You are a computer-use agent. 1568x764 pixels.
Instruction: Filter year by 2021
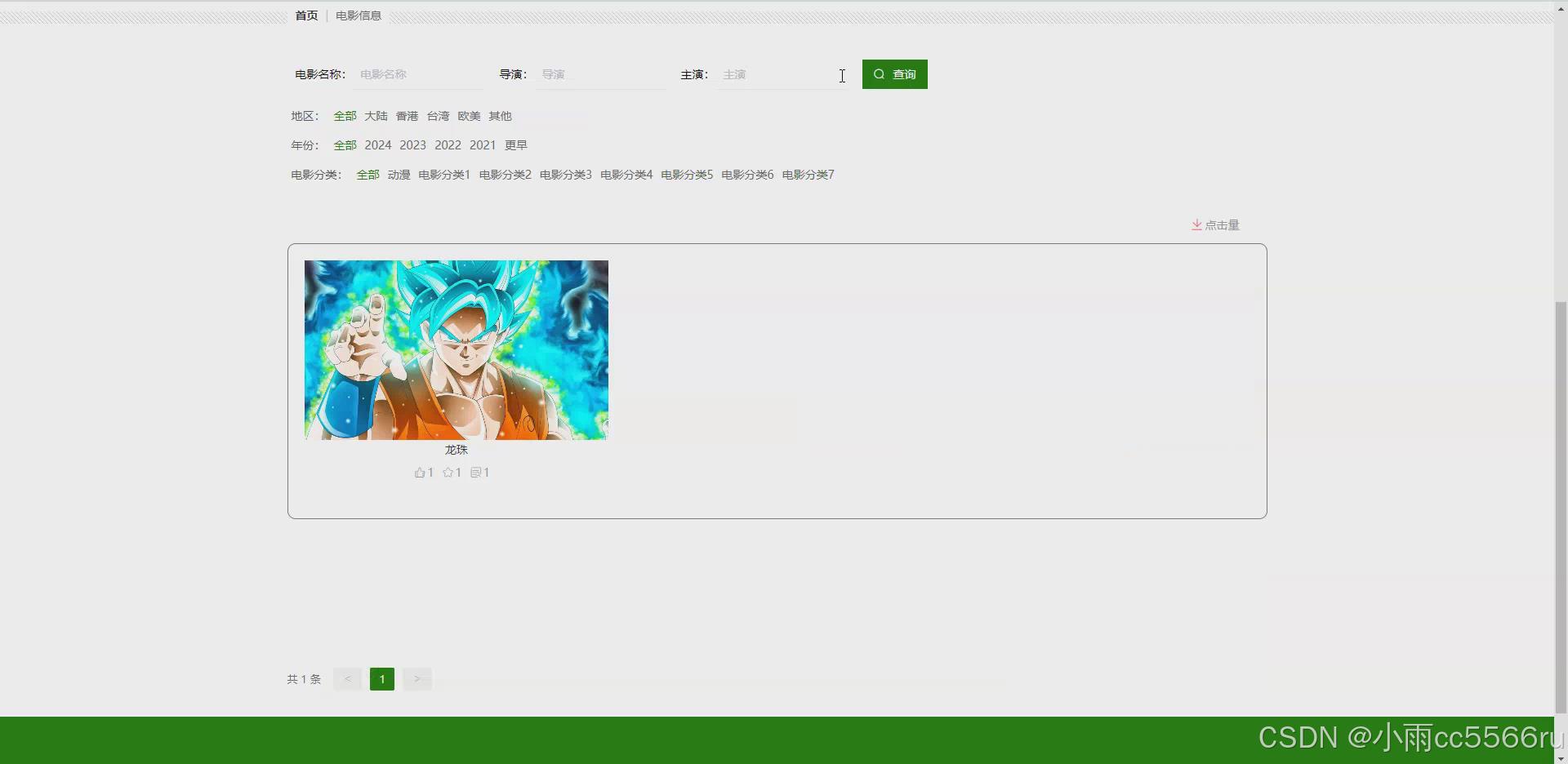pyautogui.click(x=483, y=145)
